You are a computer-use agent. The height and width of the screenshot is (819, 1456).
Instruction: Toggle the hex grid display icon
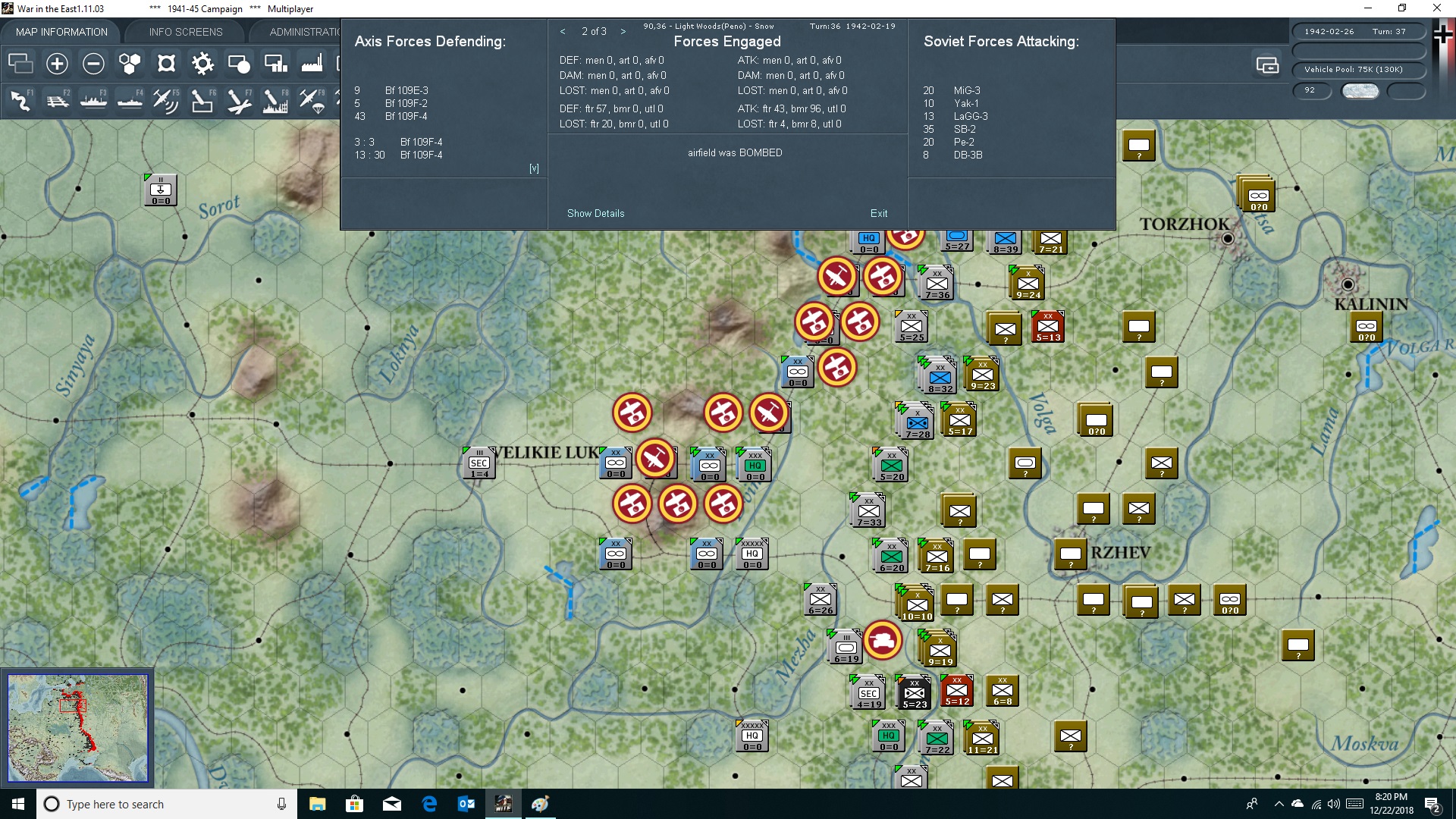tap(130, 64)
